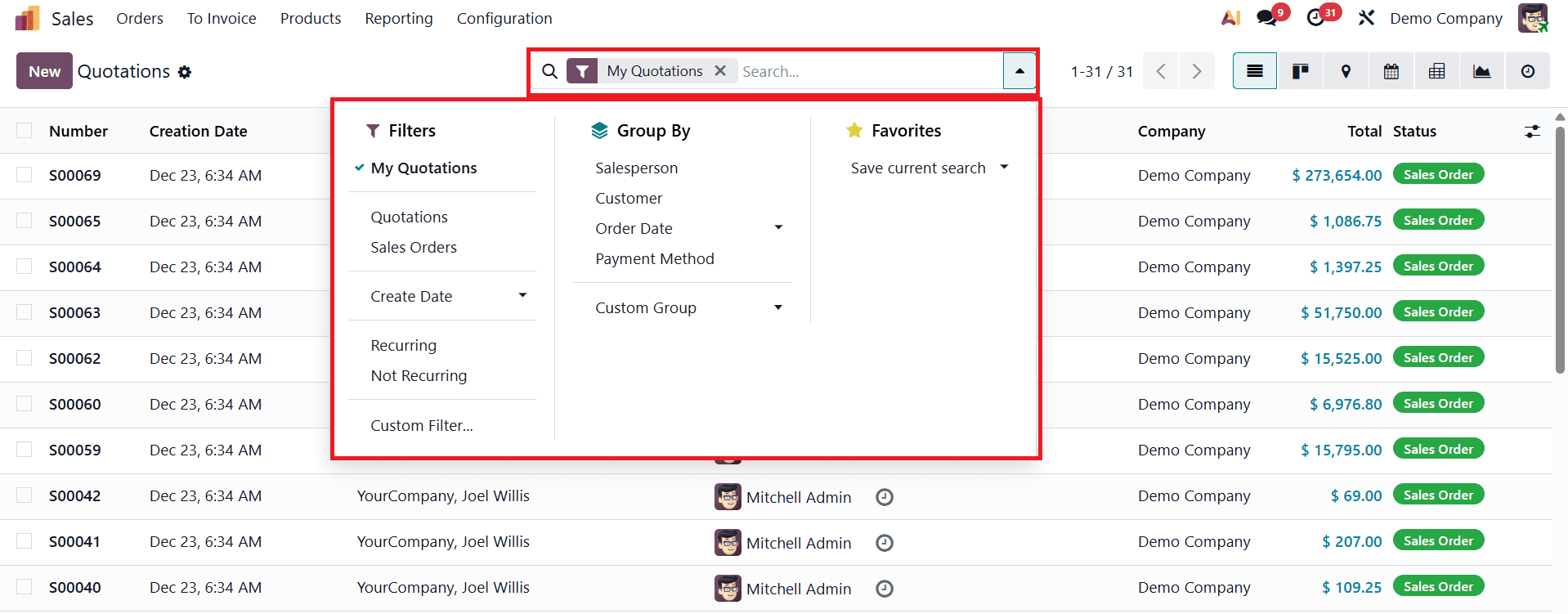This screenshot has height=614, width=1568.
Task: Select checkbox for order S00060
Action: click(x=25, y=404)
